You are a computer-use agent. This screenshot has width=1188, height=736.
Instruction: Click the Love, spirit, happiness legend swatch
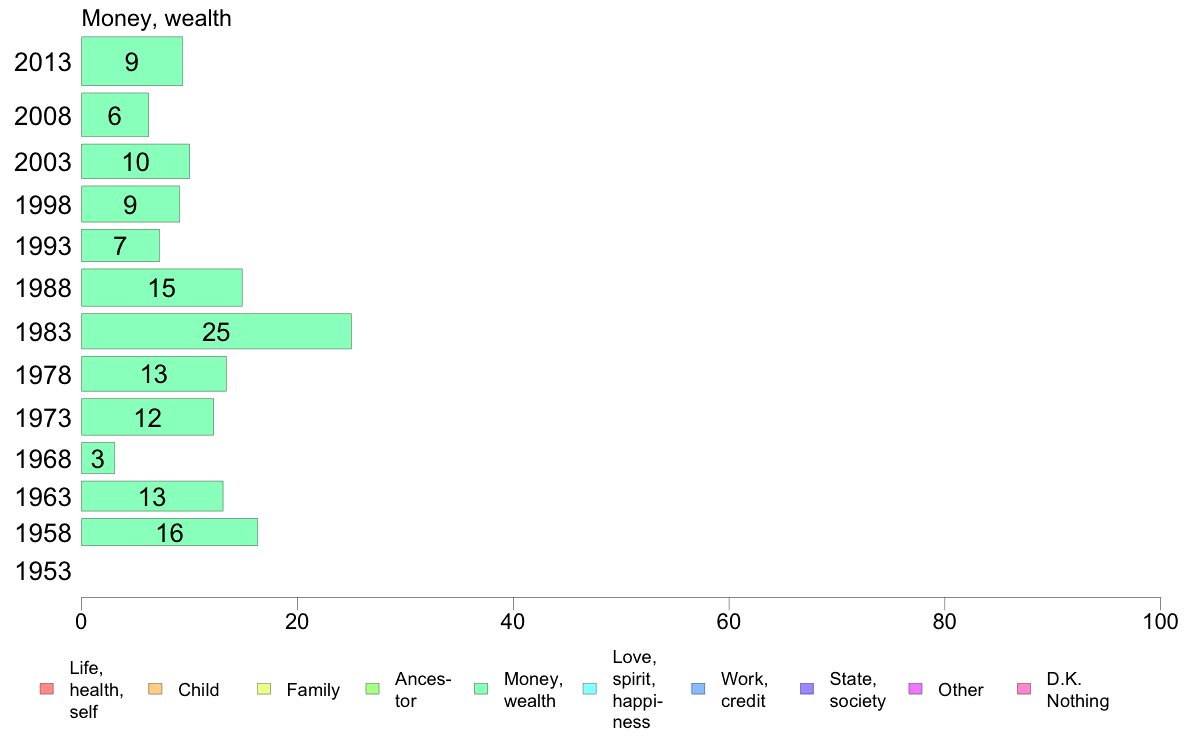pyautogui.click(x=589, y=689)
